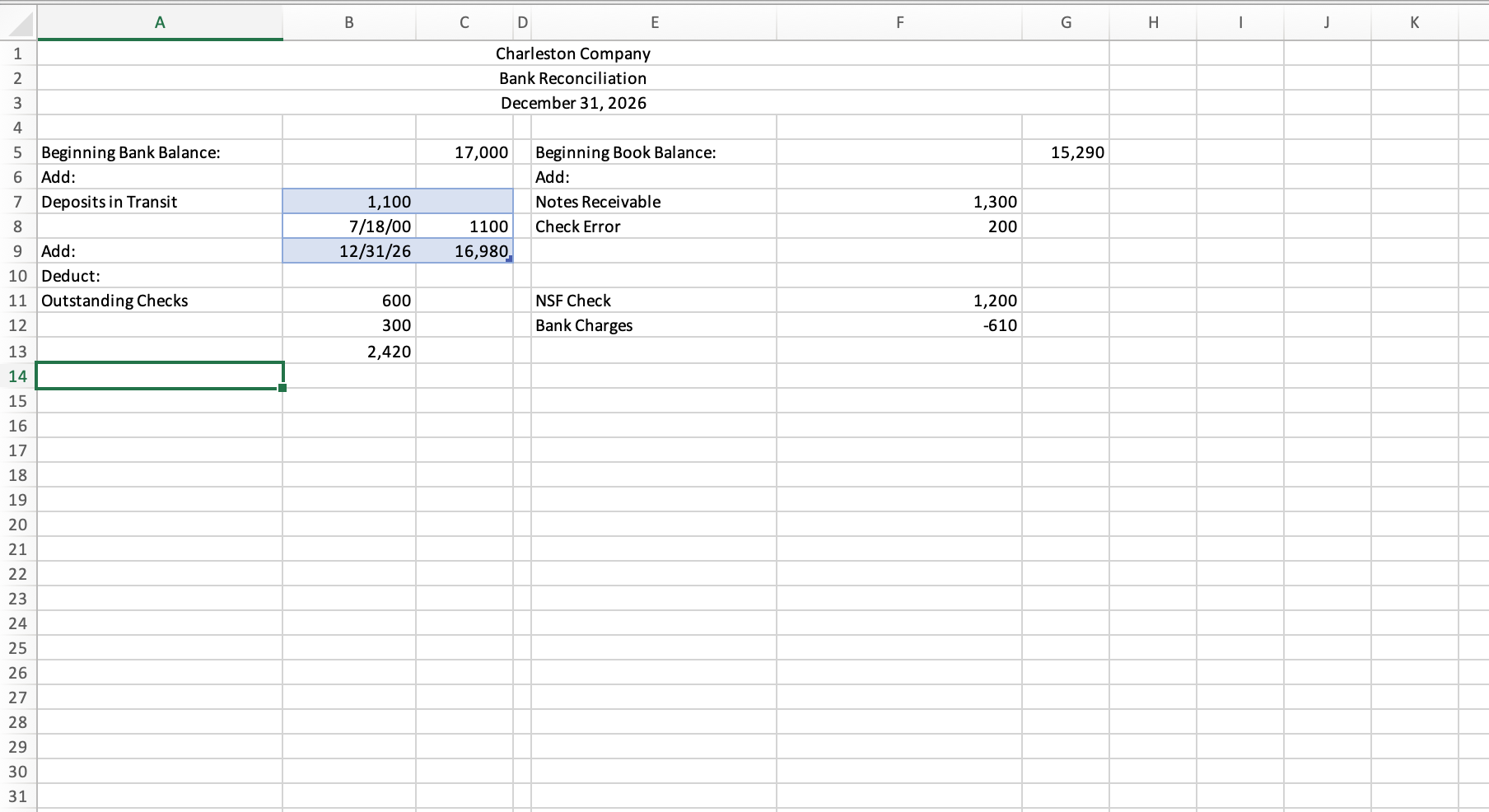The width and height of the screenshot is (1489, 812).
Task: Click 'Add:' in column A row 6
Action: (x=160, y=177)
